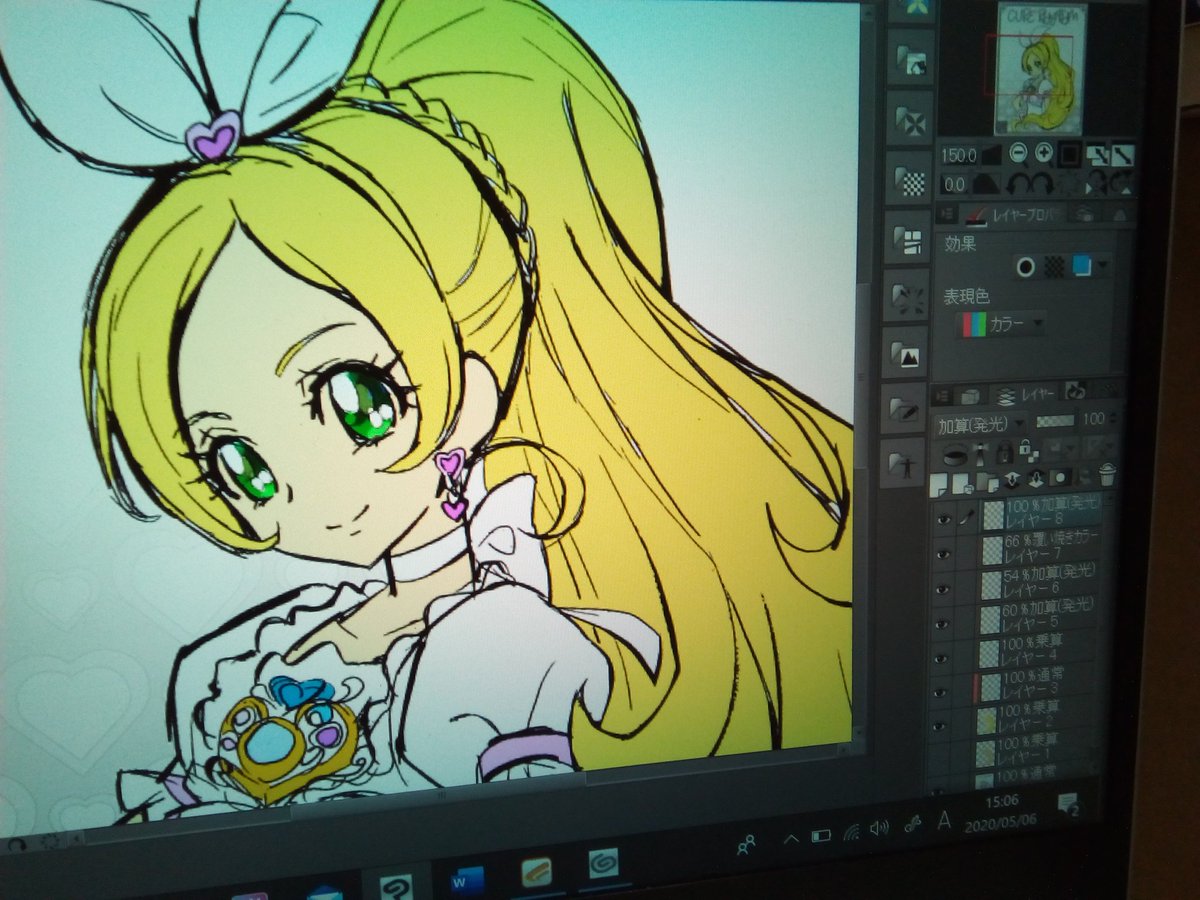
Task: Click the 0.0 rotation value field
Action: coord(954,185)
